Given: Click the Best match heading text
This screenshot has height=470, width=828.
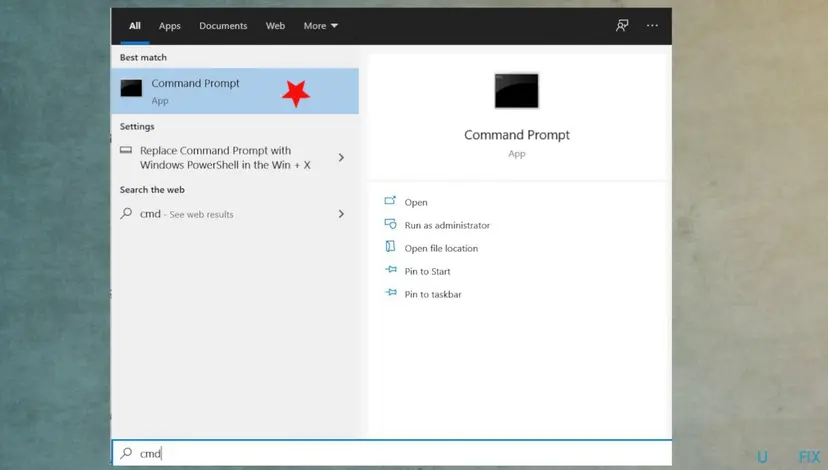Looking at the screenshot, I should [143, 58].
